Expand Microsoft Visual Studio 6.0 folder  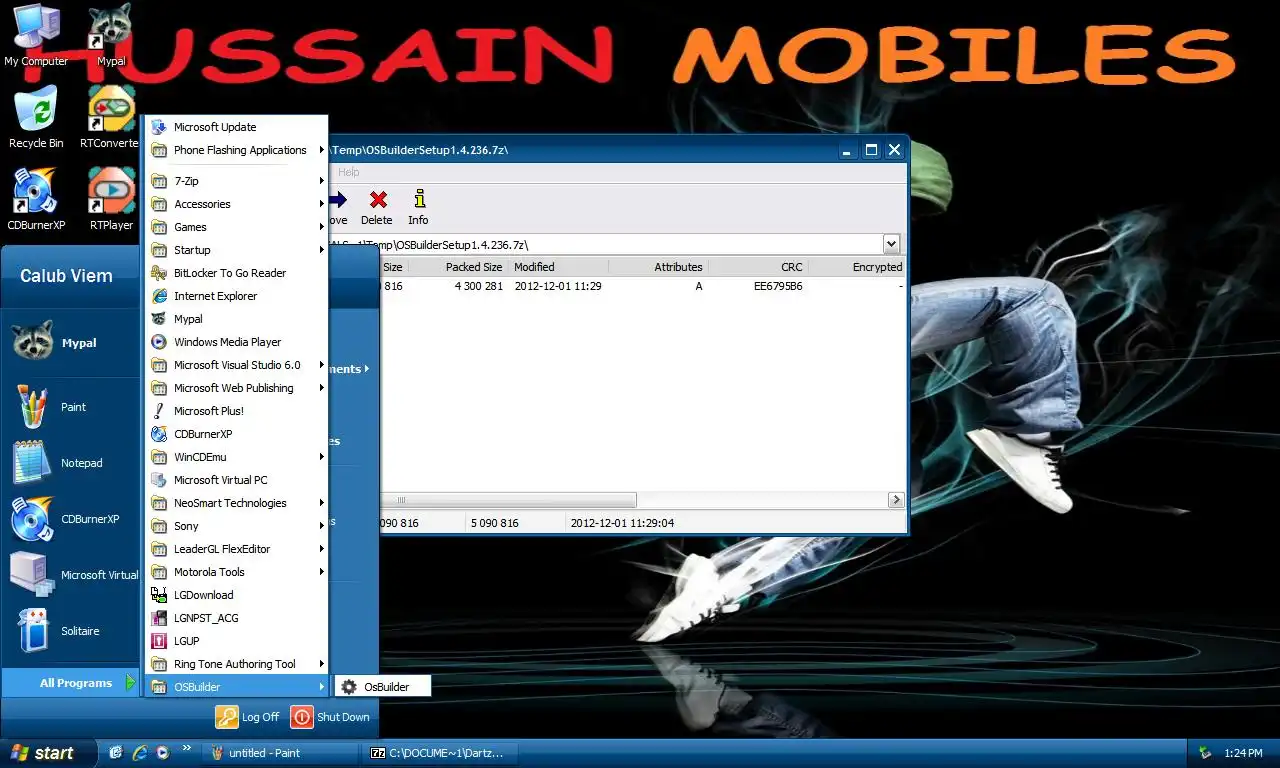tap(237, 365)
